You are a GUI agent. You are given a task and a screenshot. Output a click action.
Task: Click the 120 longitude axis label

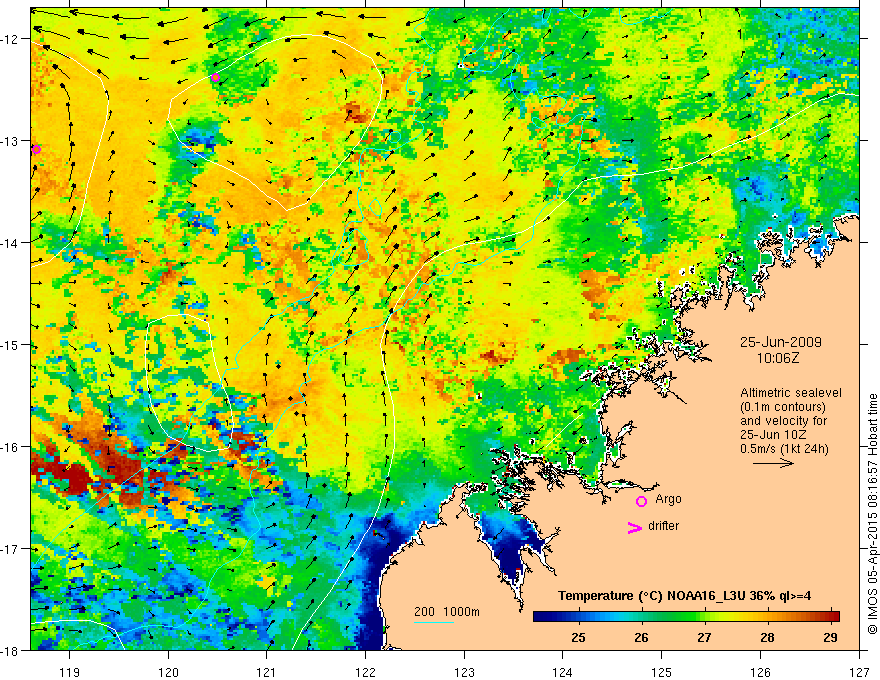coord(168,672)
